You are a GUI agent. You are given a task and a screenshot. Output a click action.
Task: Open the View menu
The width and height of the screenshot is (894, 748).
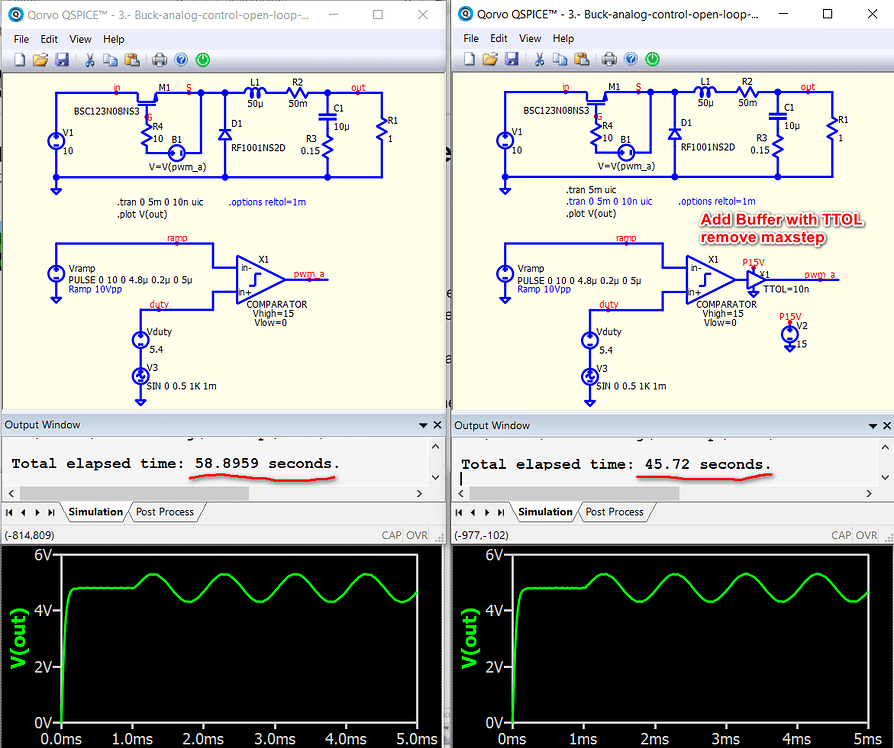(80, 39)
